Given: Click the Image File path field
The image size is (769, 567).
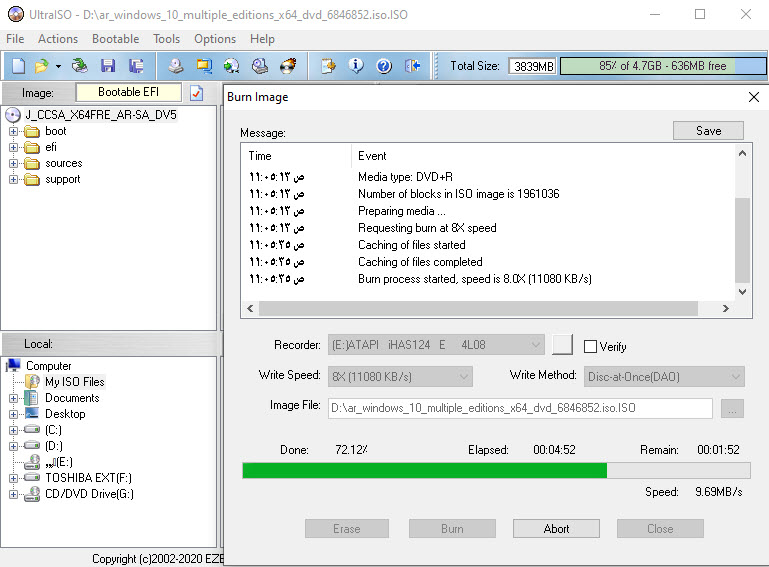Looking at the screenshot, I should (520, 408).
